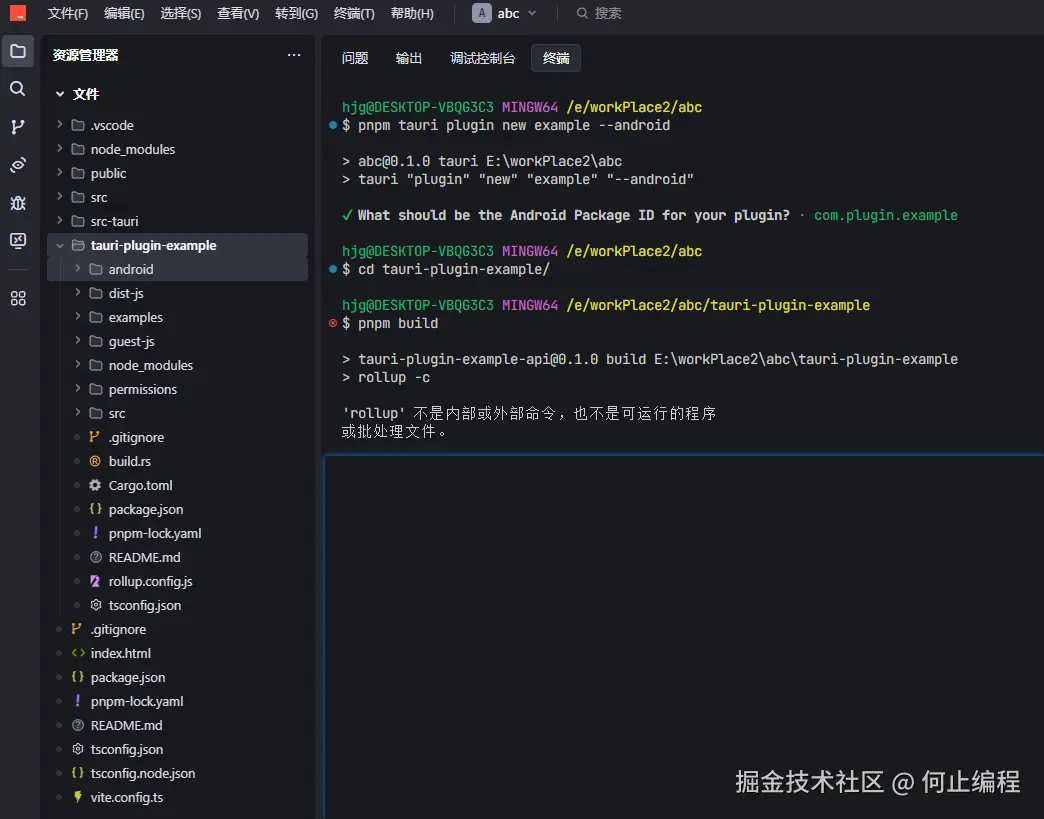Viewport: 1044px width, 819px height.
Task: Open the 文件(F) menu
Action: coord(67,13)
